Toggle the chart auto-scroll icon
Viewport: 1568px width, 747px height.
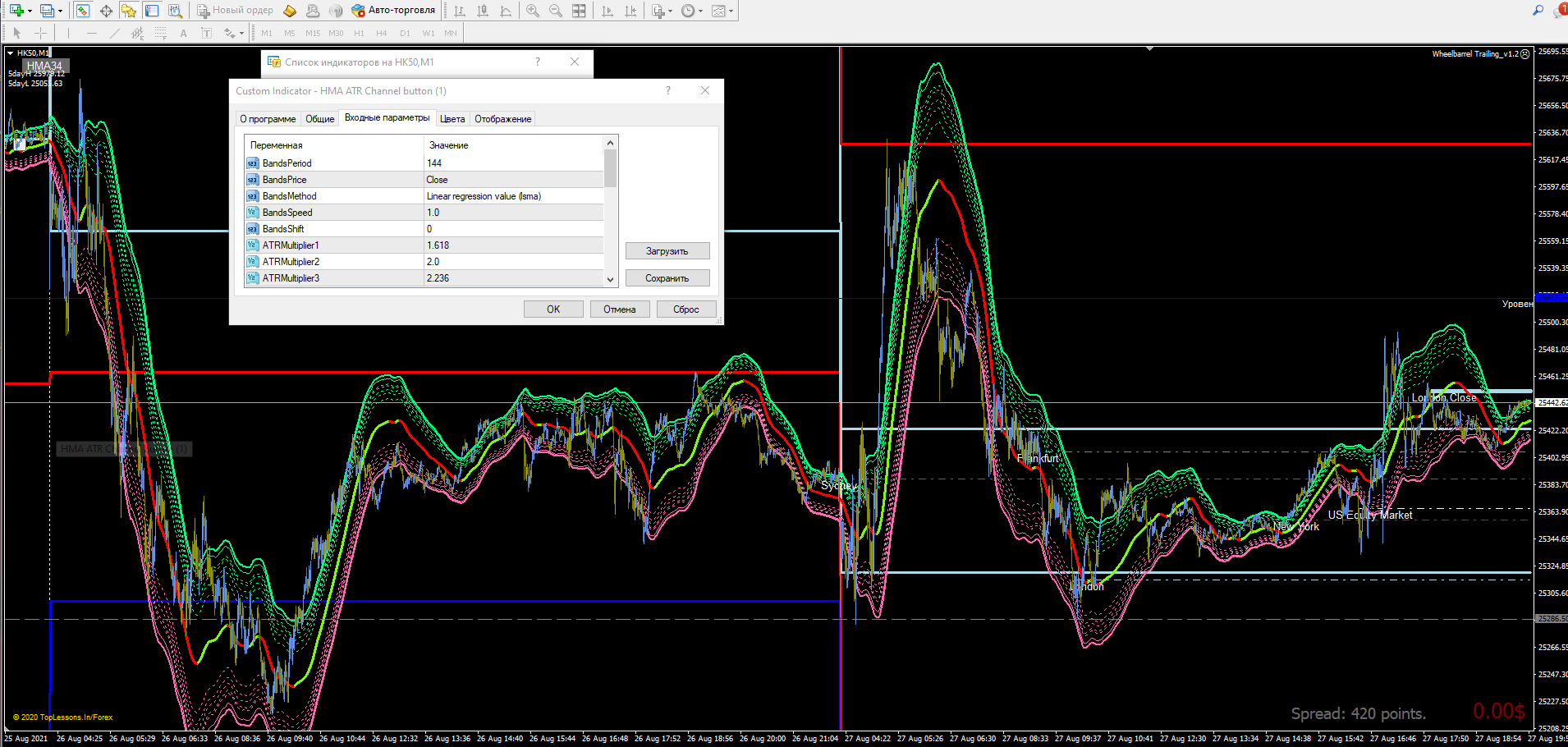coord(607,11)
